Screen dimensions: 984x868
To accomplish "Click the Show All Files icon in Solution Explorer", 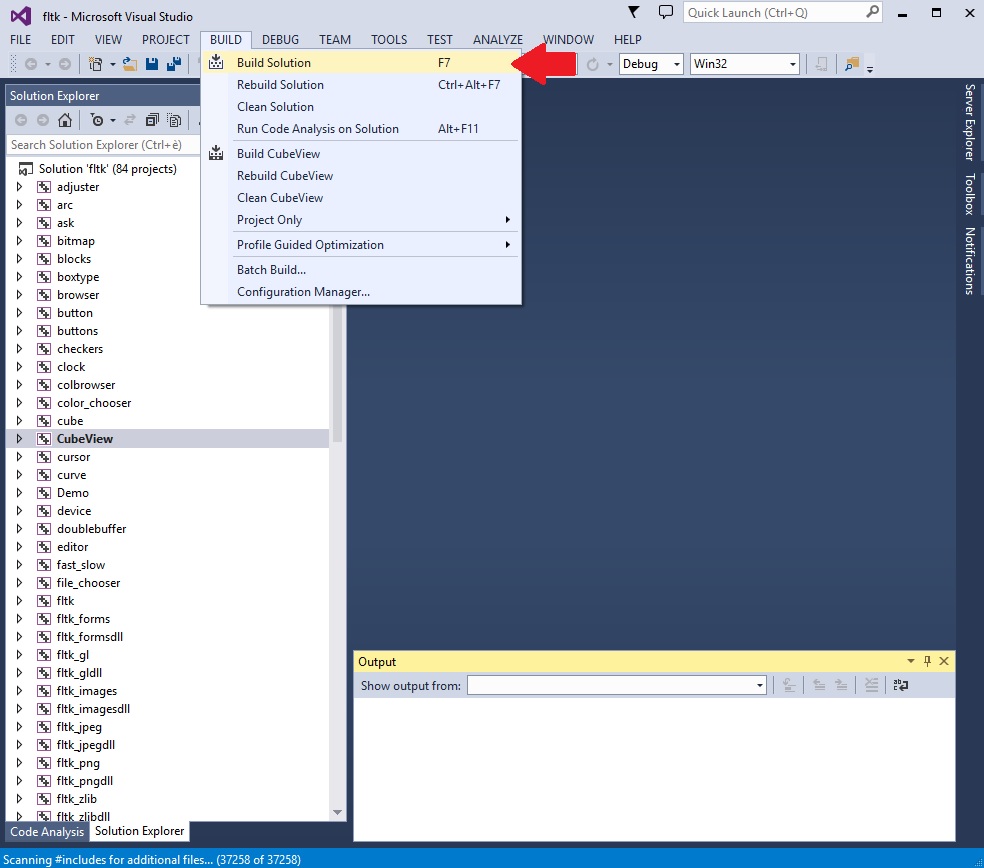I will point(174,120).
